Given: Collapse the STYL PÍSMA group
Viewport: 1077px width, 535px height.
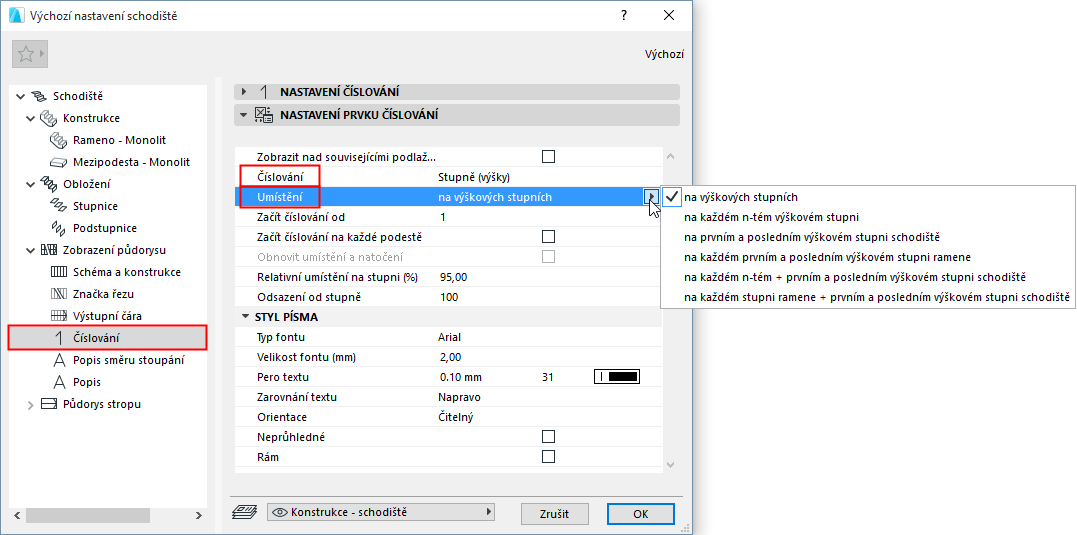Looking at the screenshot, I should (x=245, y=317).
